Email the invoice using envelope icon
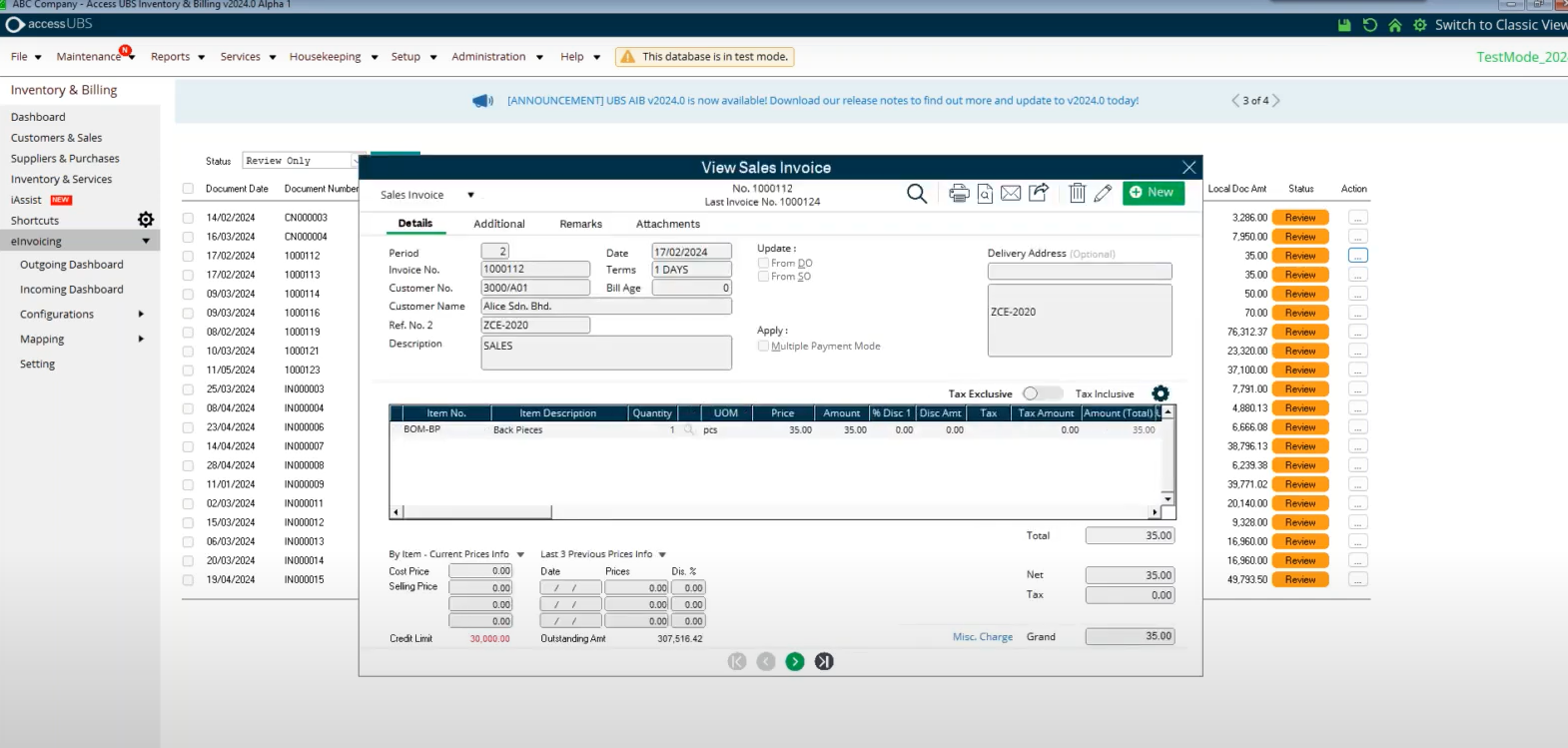1568x748 pixels. click(1011, 193)
